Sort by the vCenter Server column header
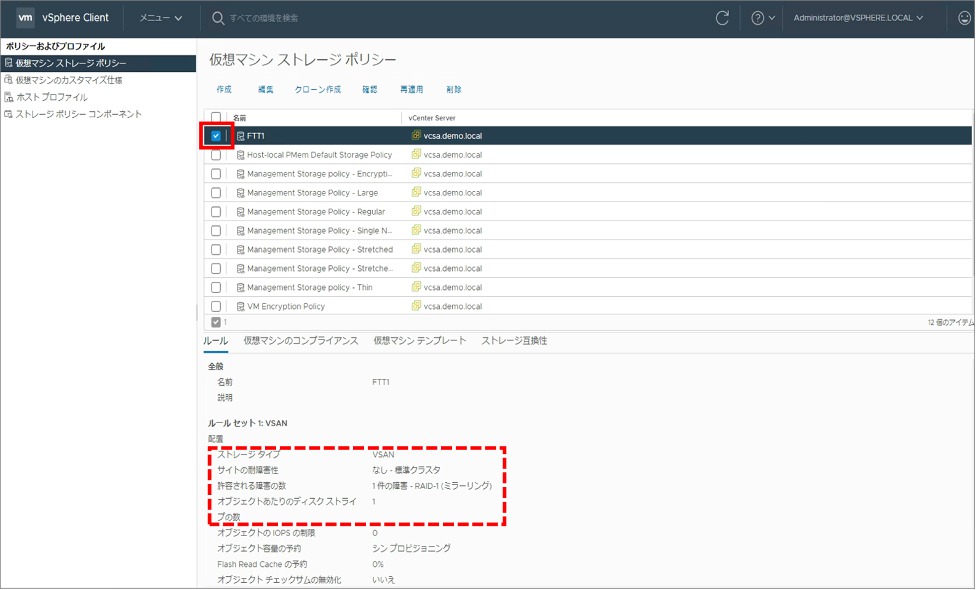The width and height of the screenshot is (976, 590). point(432,118)
